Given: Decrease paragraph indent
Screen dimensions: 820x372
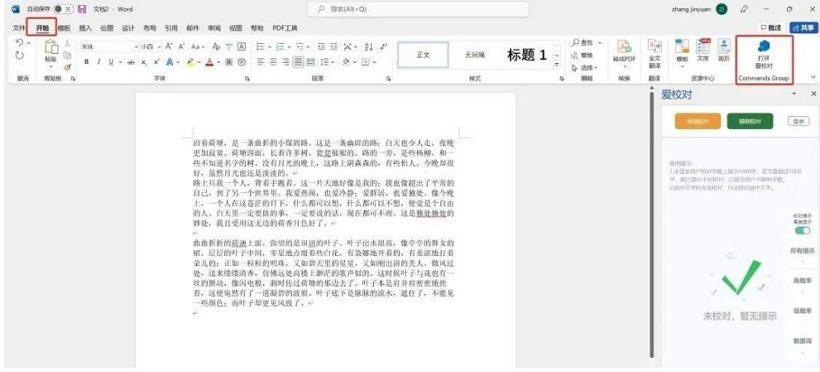Looking at the screenshot, I should point(321,47).
